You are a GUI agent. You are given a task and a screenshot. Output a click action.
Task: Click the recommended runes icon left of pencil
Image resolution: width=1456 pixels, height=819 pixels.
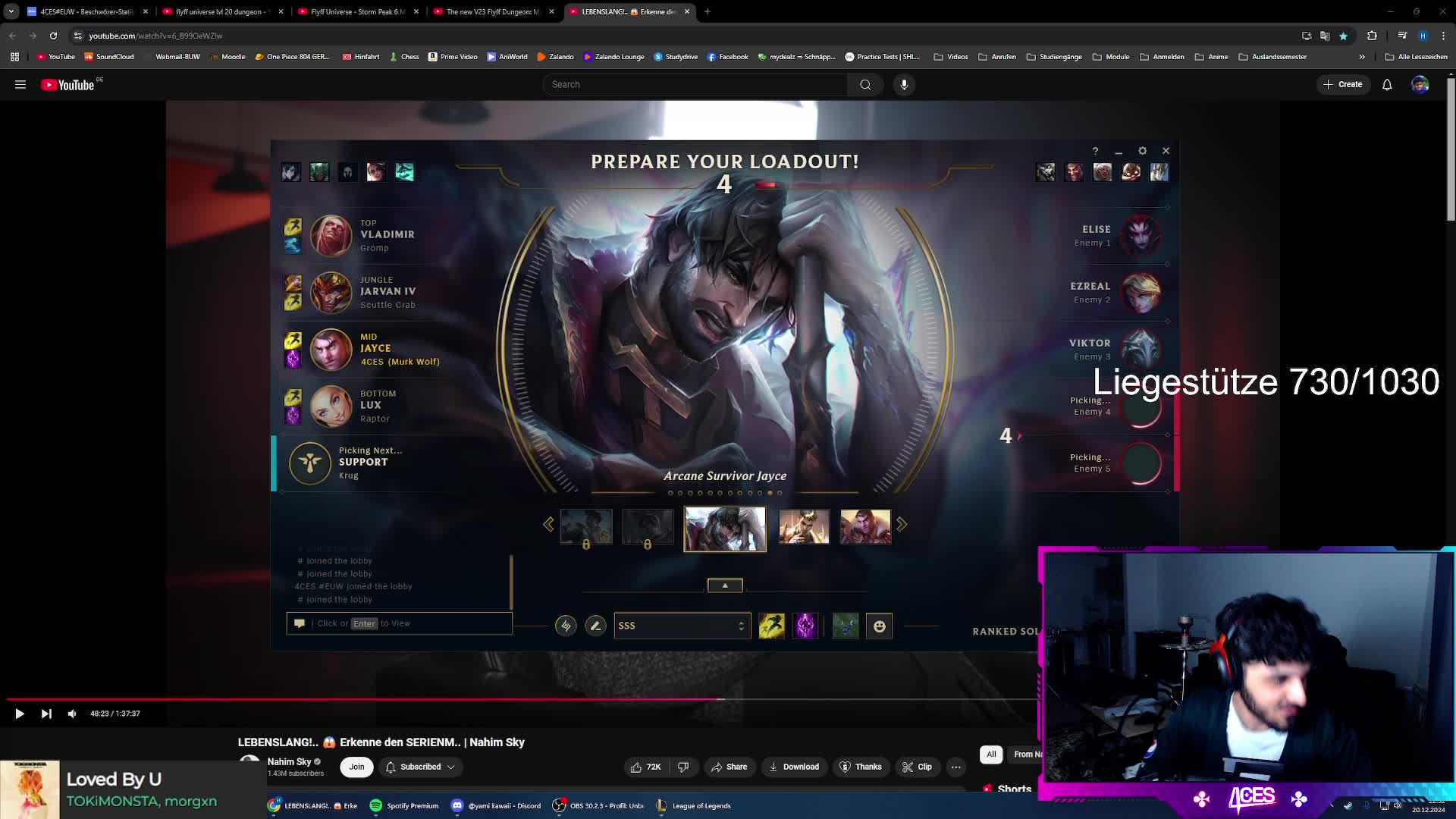[566, 626]
